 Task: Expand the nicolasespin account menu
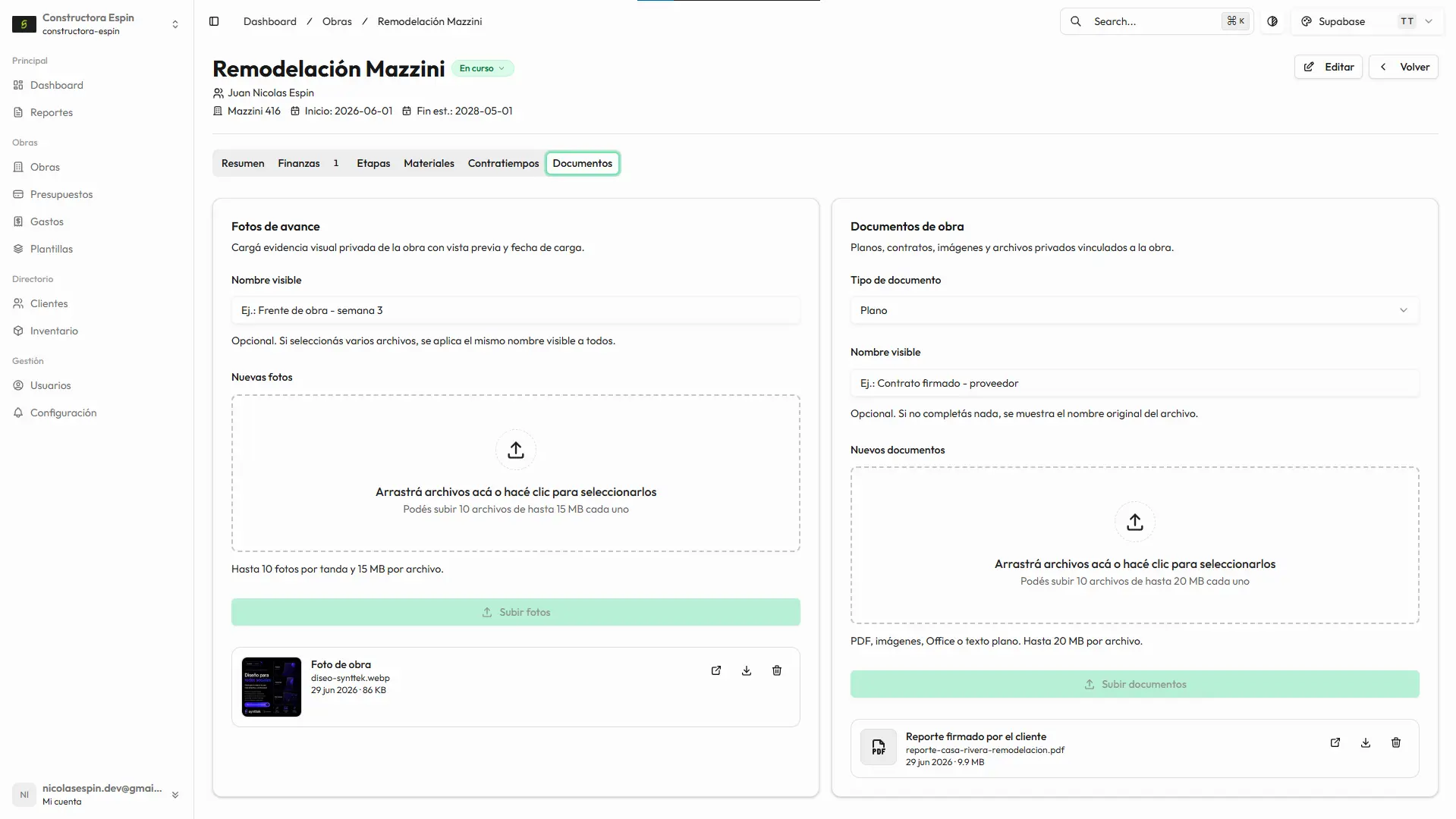coord(96,795)
